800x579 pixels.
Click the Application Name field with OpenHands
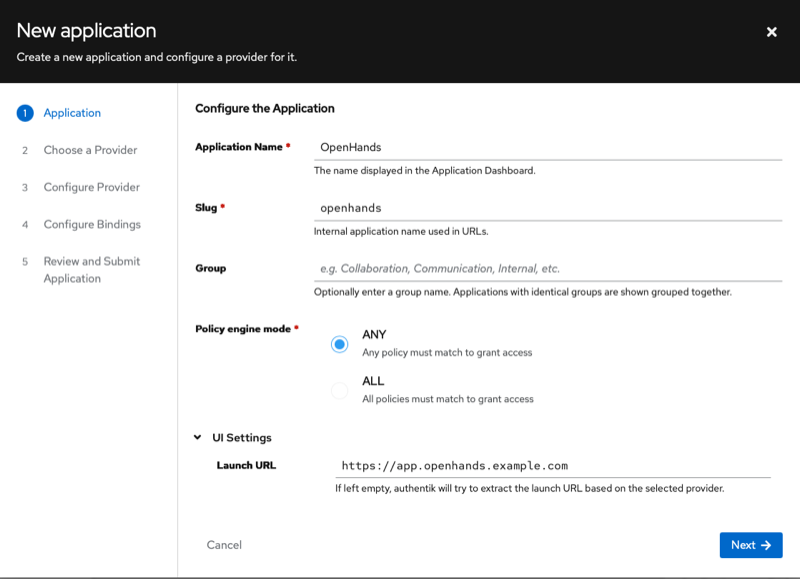click(547, 147)
